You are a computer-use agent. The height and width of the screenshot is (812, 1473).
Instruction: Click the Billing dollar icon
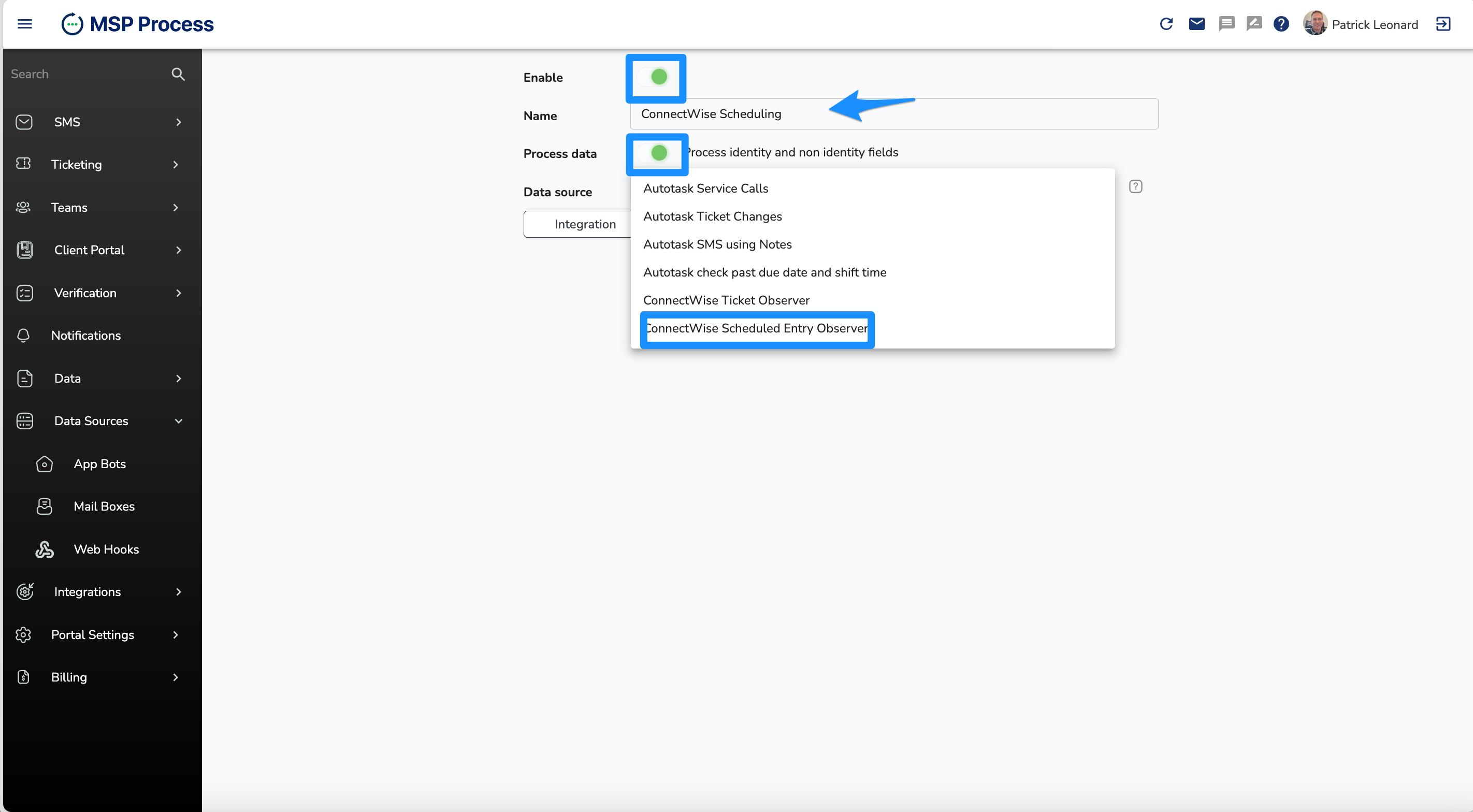pyautogui.click(x=23, y=678)
